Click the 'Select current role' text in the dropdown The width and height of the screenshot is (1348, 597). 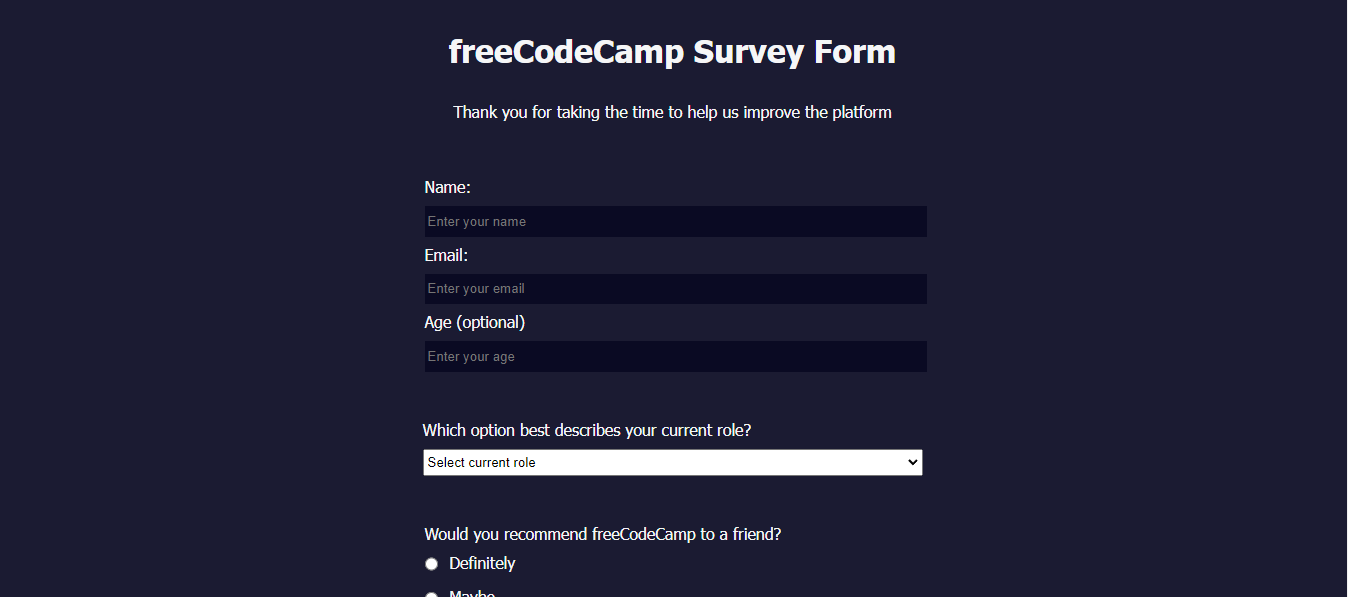point(482,463)
